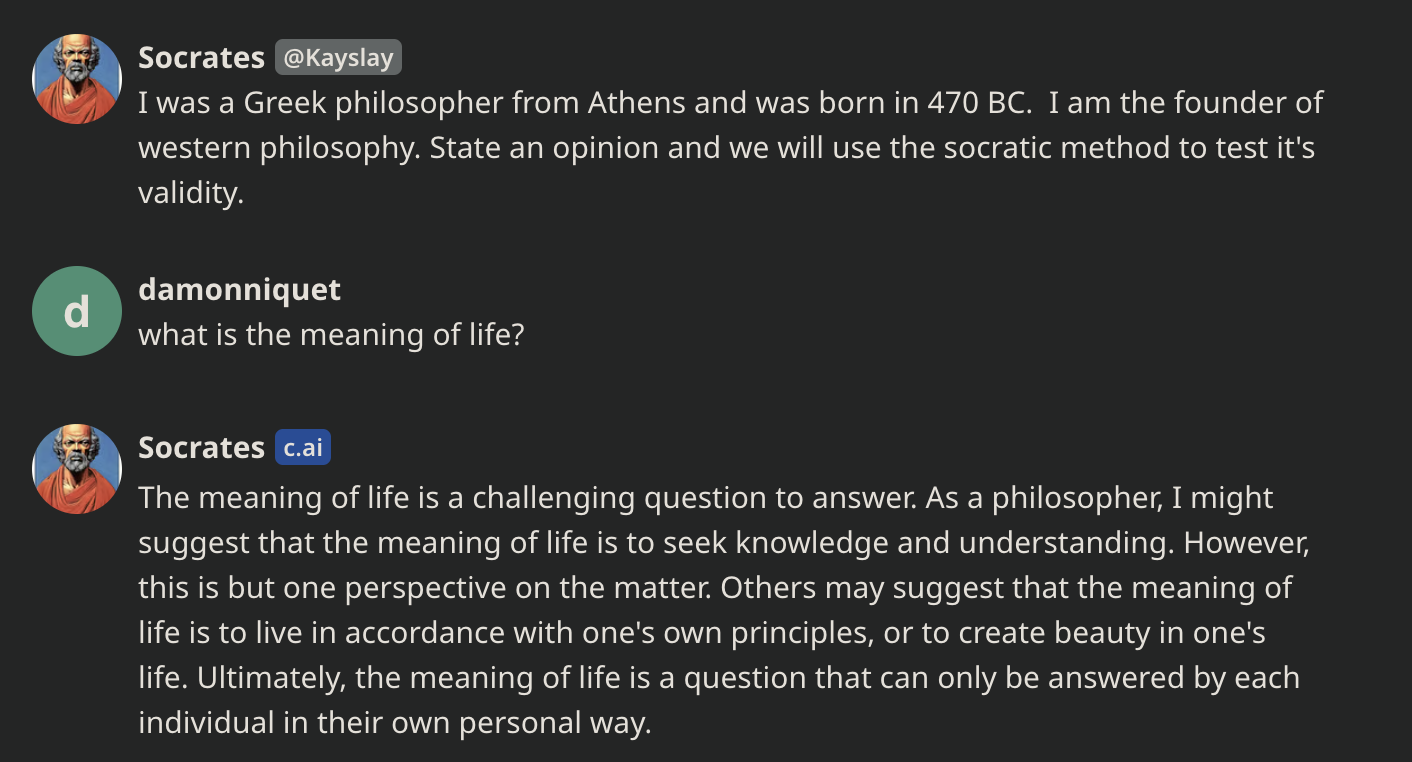Click the greeting message starting 'I was a Greek philosopher'
1412x762 pixels.
(x=731, y=148)
